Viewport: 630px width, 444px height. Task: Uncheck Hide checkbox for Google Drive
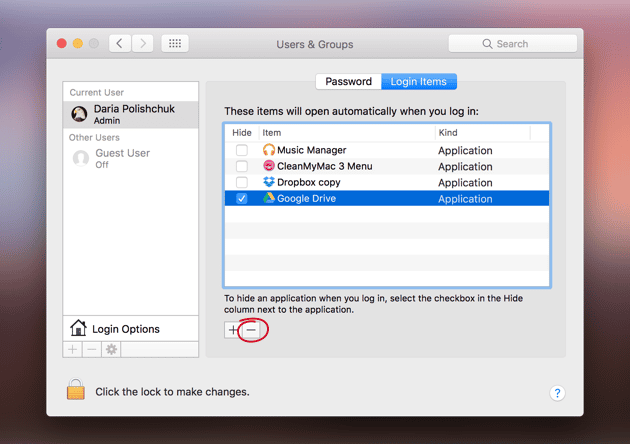tap(241, 198)
